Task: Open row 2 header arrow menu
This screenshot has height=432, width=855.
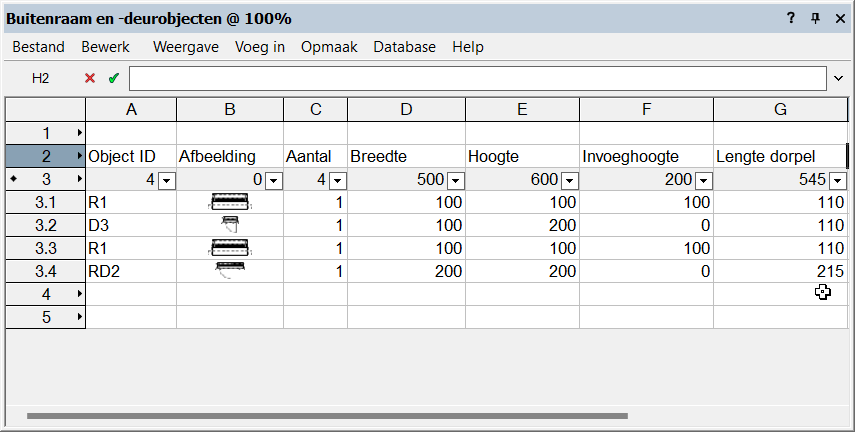Action: pyautogui.click(x=79, y=156)
